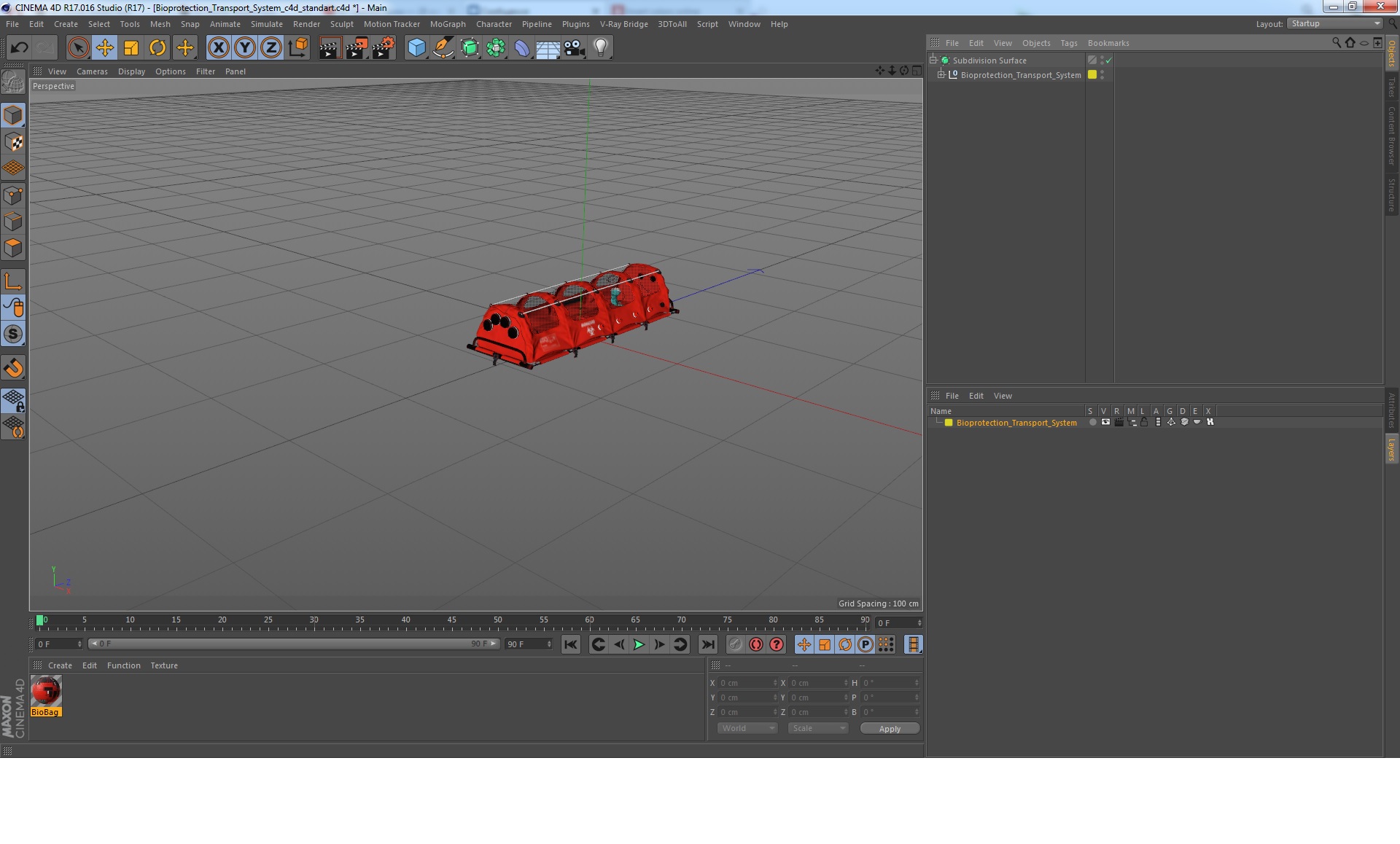Viewport: 1400px width, 844px height.
Task: Switch to Points mode
Action: (13, 195)
